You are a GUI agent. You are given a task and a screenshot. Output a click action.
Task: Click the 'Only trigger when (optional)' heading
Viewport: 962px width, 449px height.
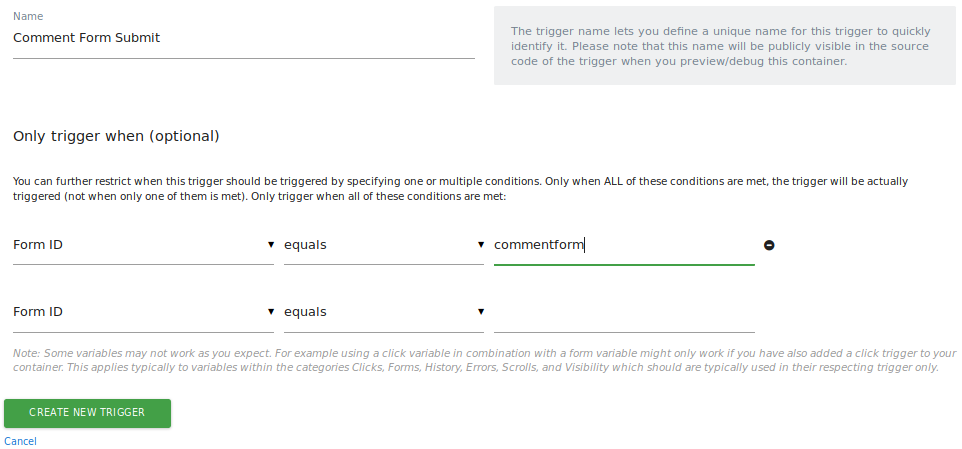point(116,136)
